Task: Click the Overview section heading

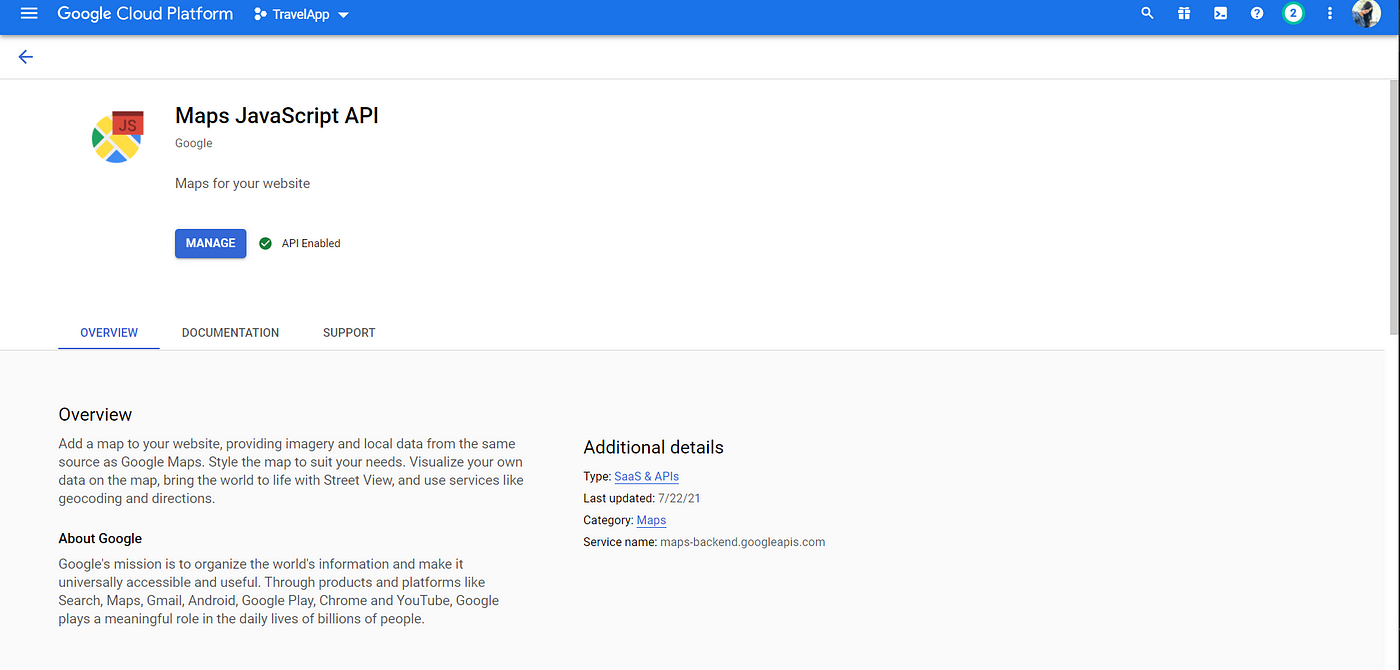Action: pos(95,415)
